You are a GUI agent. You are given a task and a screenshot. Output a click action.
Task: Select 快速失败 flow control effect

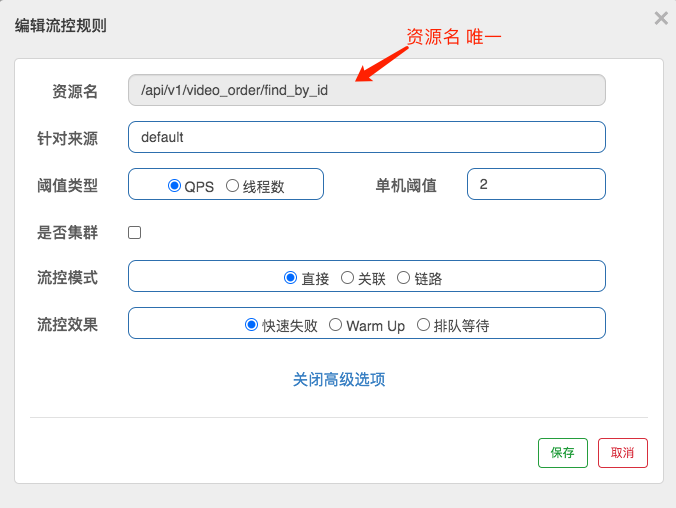coord(252,325)
